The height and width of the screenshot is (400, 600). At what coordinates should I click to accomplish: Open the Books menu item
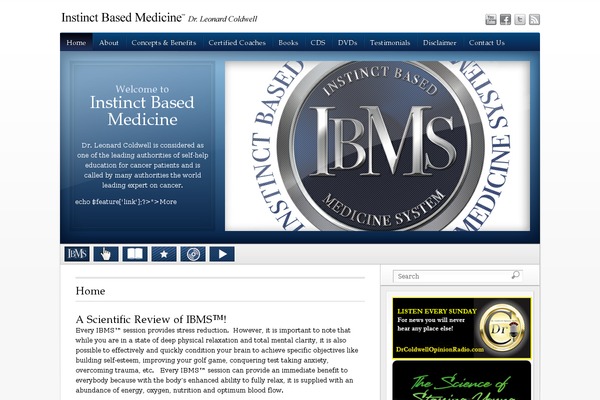288,42
